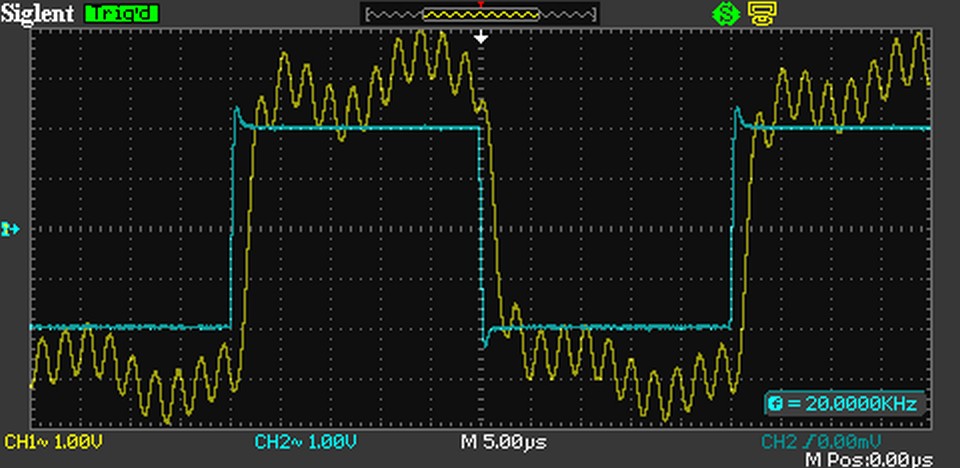The height and width of the screenshot is (468, 960).
Task: Click the waveform memory overview bar
Action: click(x=481, y=14)
